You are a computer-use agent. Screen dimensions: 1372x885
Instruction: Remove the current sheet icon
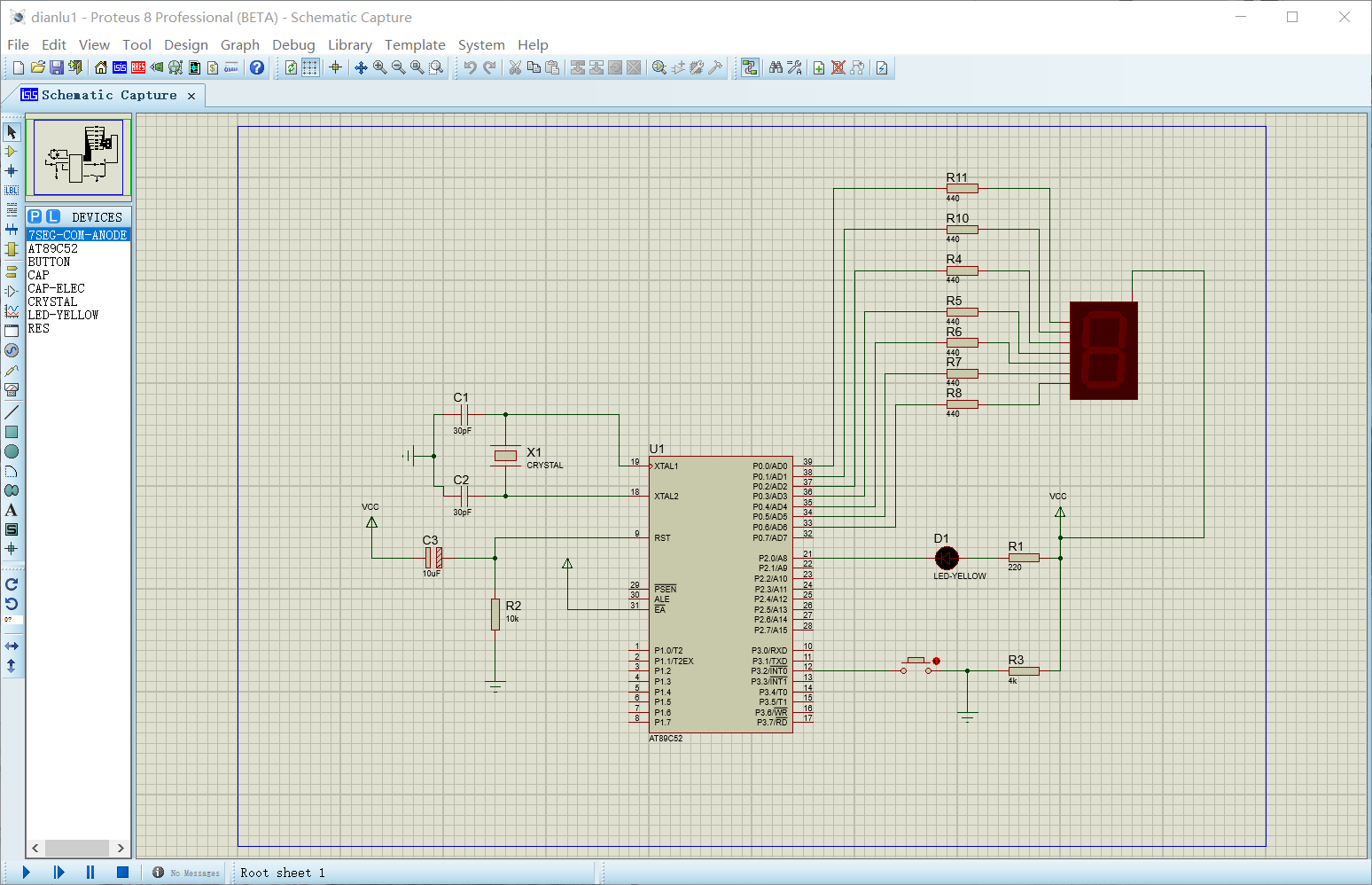pos(838,67)
